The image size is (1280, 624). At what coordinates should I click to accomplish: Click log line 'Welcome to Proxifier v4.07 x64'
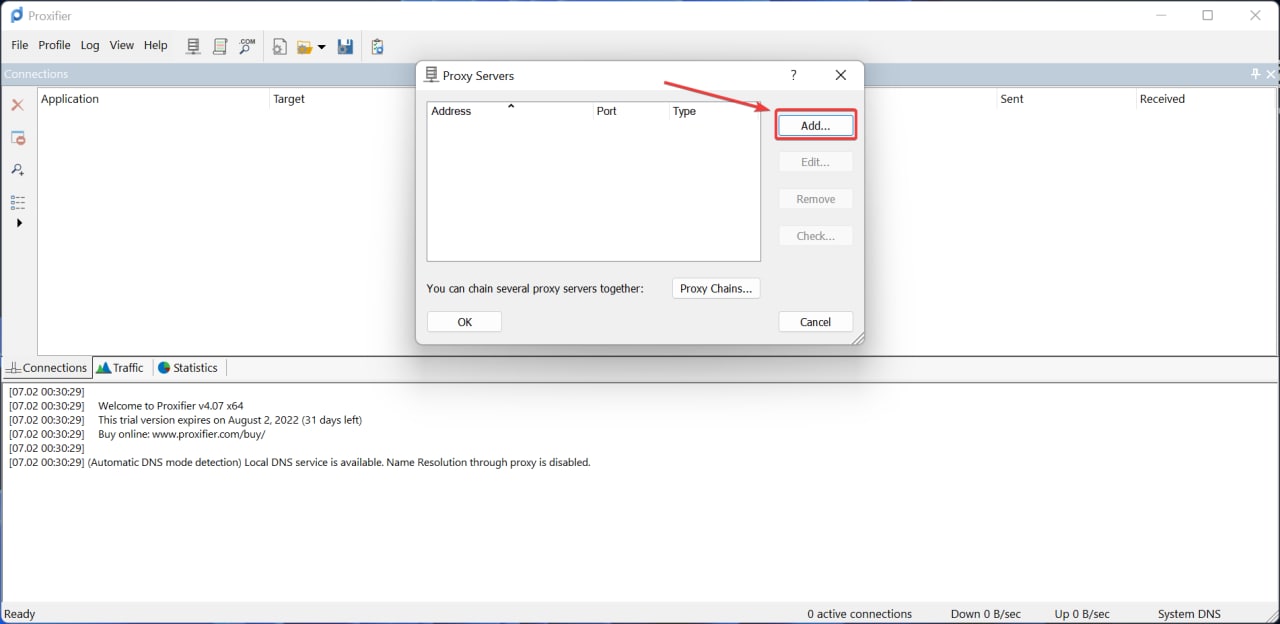pyautogui.click(x=171, y=406)
